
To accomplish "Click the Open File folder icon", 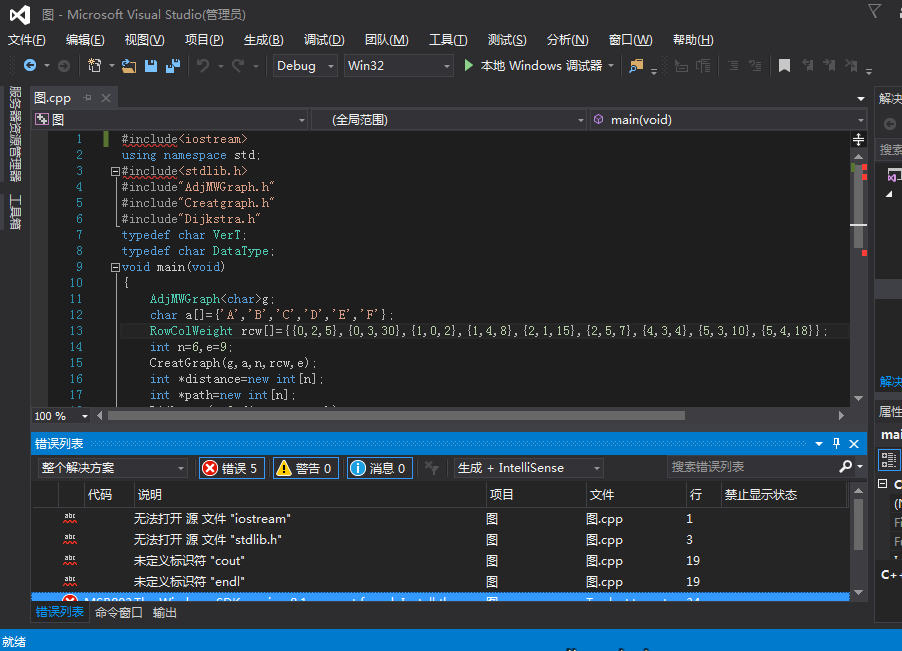I will 128,65.
